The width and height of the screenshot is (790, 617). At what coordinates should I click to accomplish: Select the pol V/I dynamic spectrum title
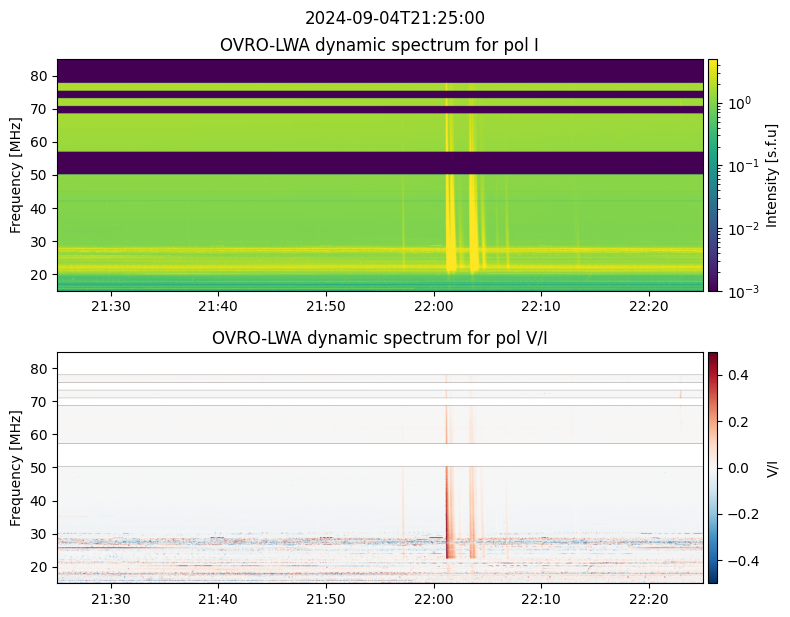coord(380,338)
